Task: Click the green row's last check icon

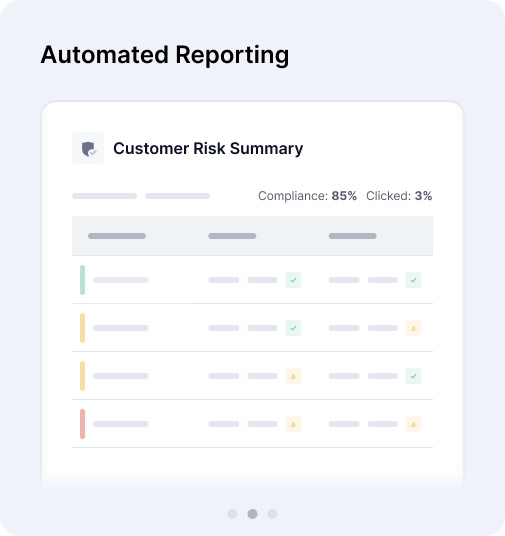Action: tap(414, 280)
